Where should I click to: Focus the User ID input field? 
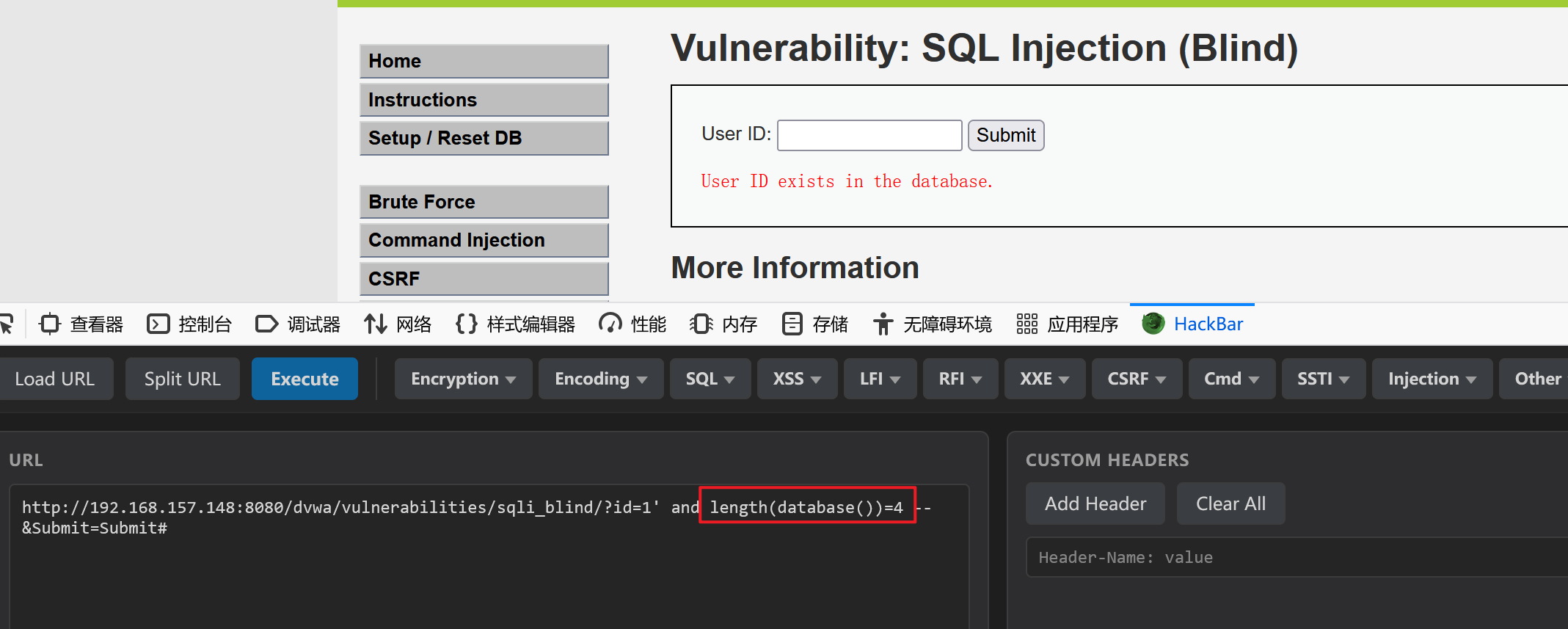point(869,135)
